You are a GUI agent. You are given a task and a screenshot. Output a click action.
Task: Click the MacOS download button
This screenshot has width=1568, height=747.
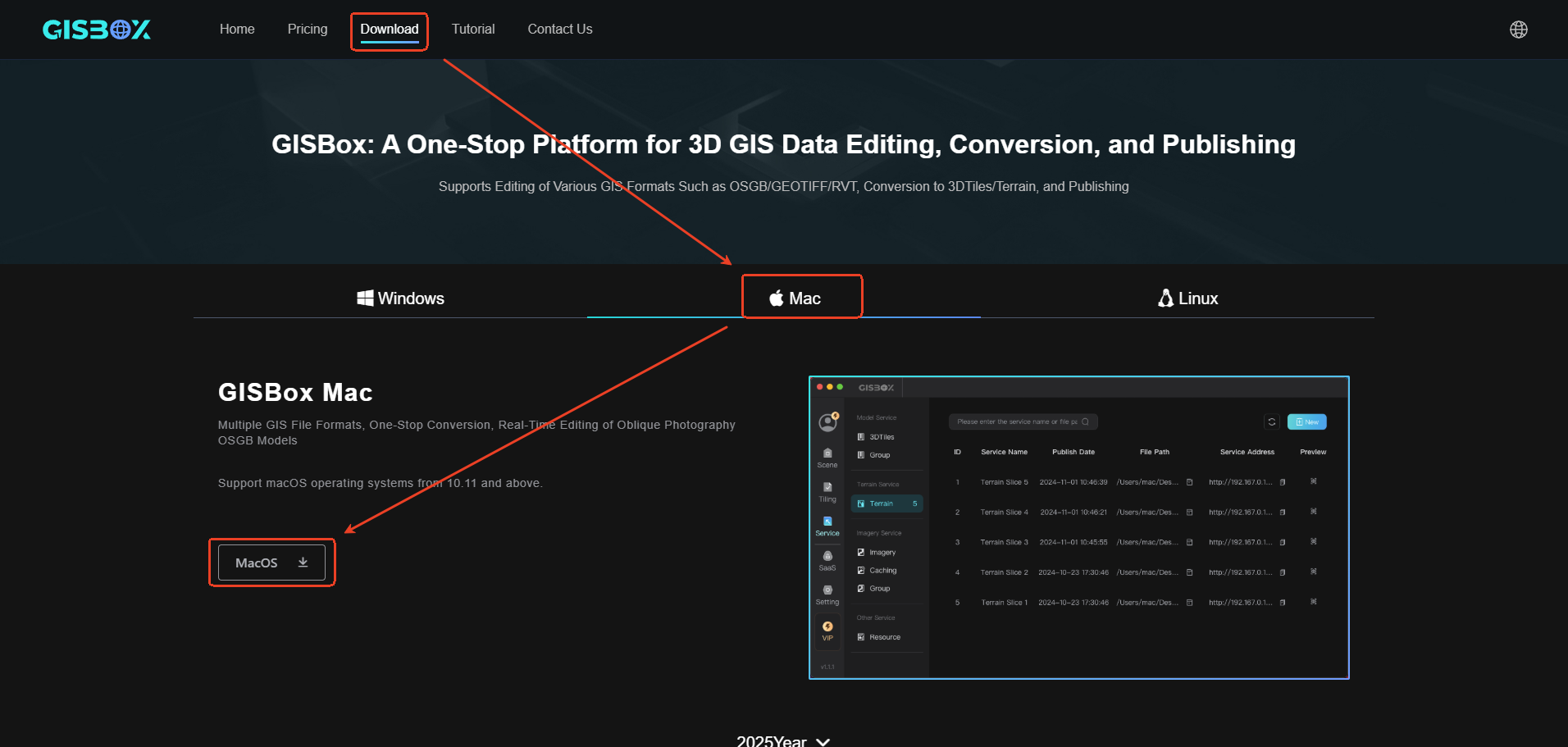point(271,563)
